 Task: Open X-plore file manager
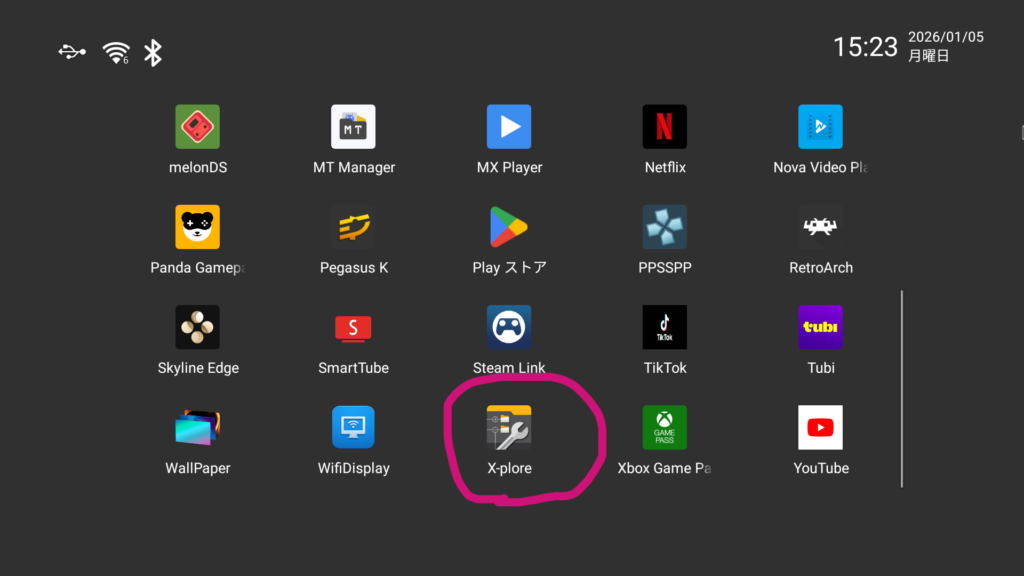tap(509, 427)
